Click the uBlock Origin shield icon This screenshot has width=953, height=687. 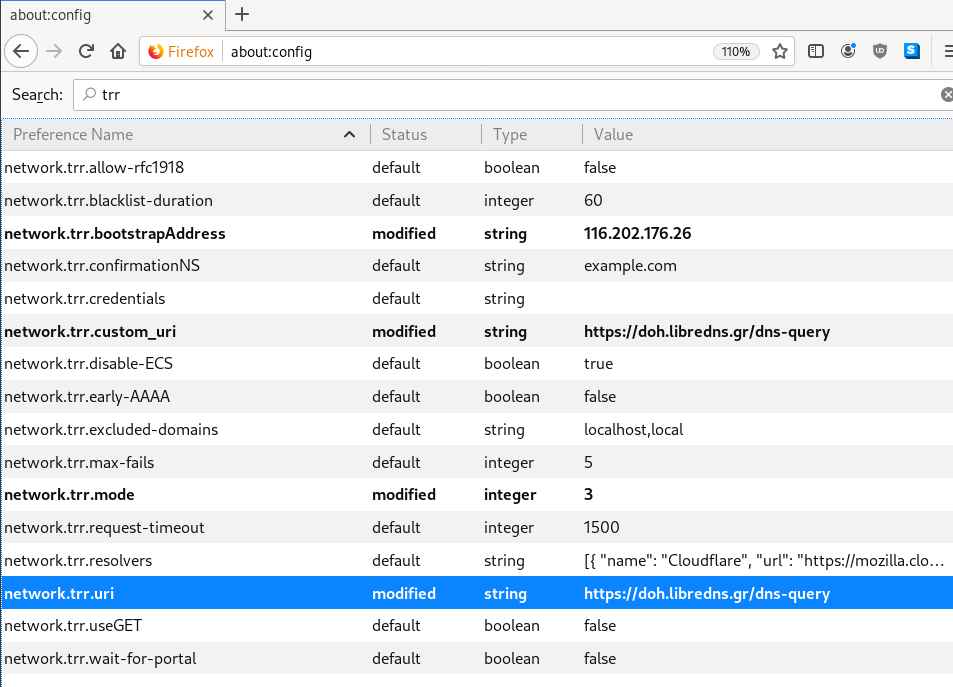(879, 51)
